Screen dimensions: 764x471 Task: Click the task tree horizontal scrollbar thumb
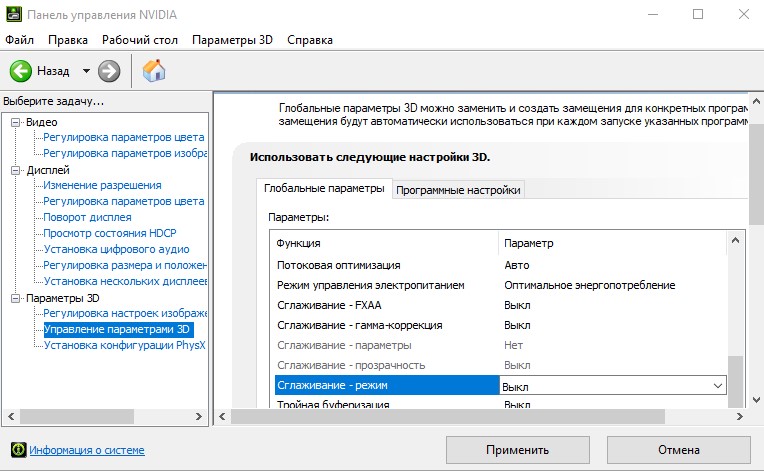click(x=77, y=416)
